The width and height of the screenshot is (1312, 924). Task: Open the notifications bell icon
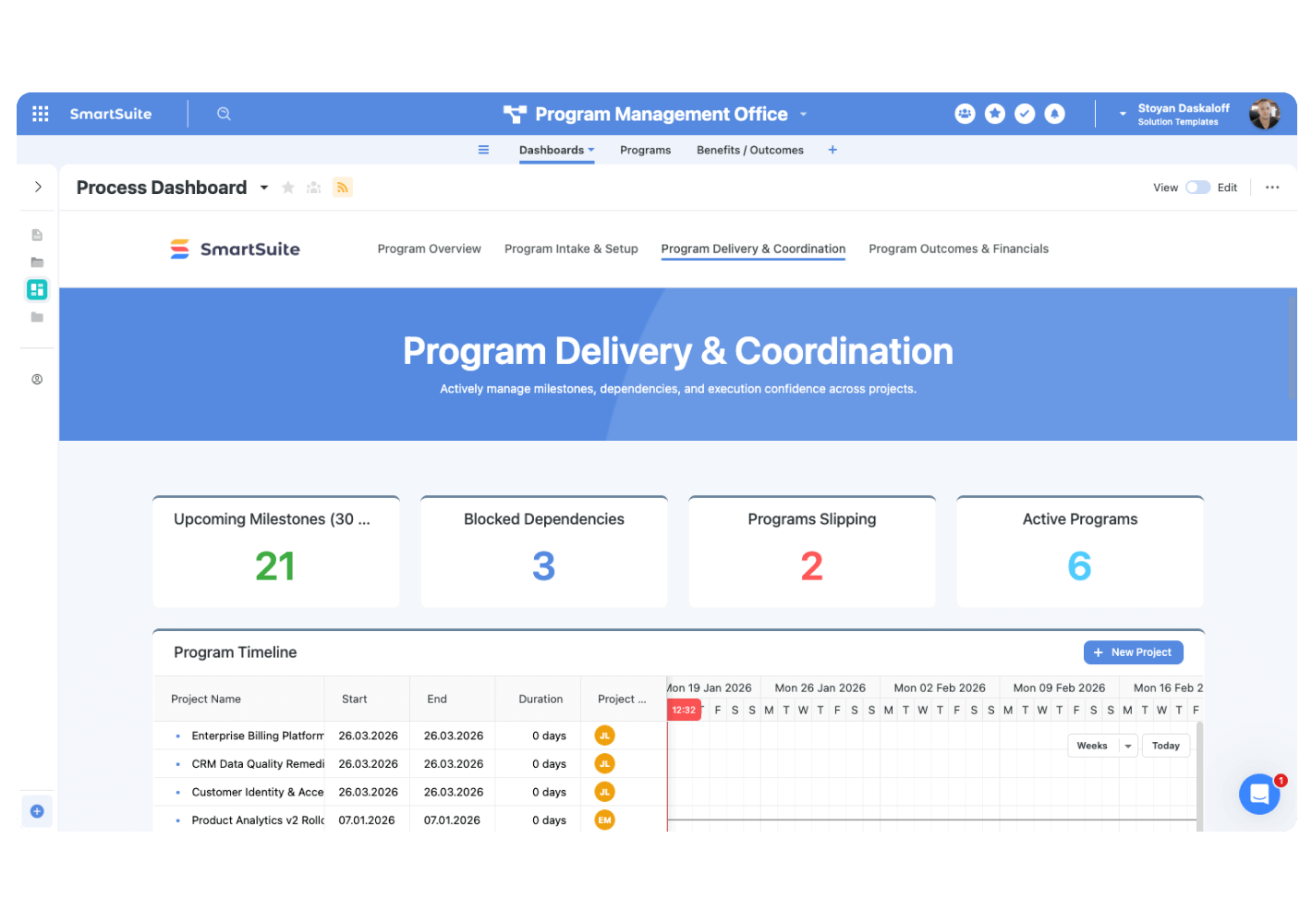pos(1054,114)
